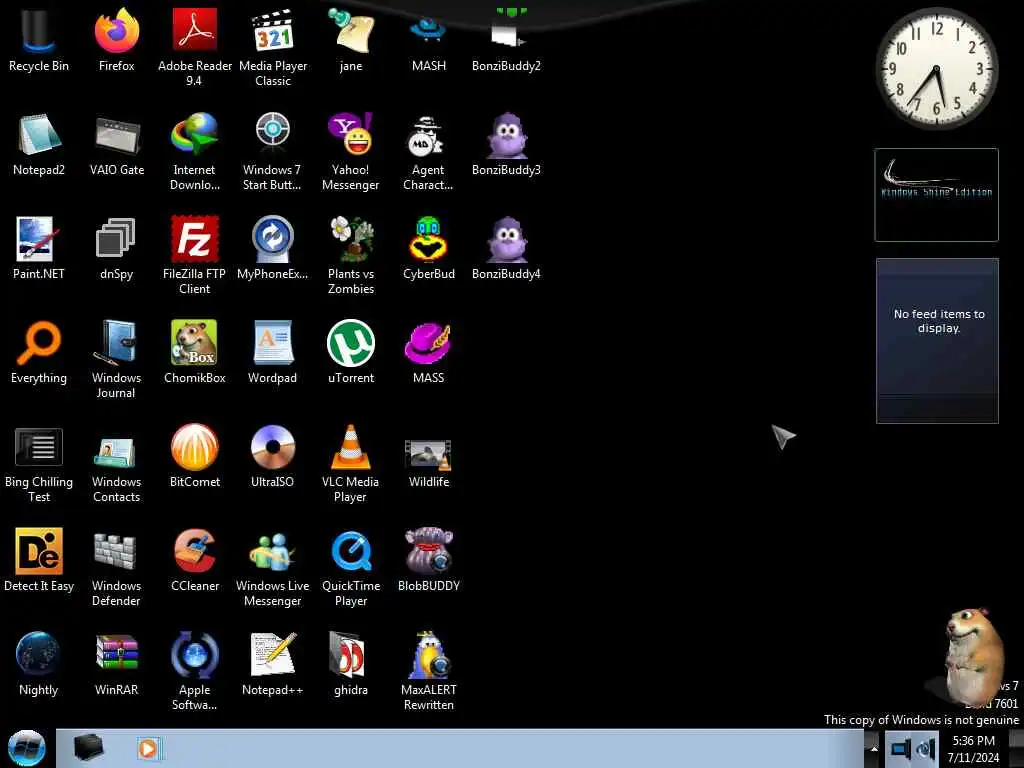The height and width of the screenshot is (768, 1024).
Task: Click the jane desktop icon
Action: point(351,40)
